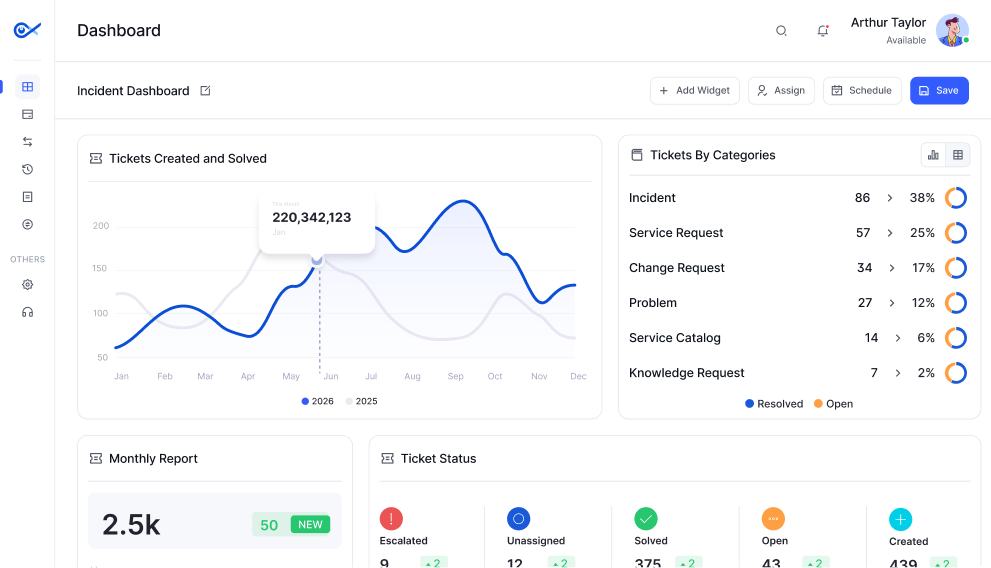This screenshot has height=568, width=991.
Task: Expand the Knowledge Request row chevron
Action: point(898,373)
